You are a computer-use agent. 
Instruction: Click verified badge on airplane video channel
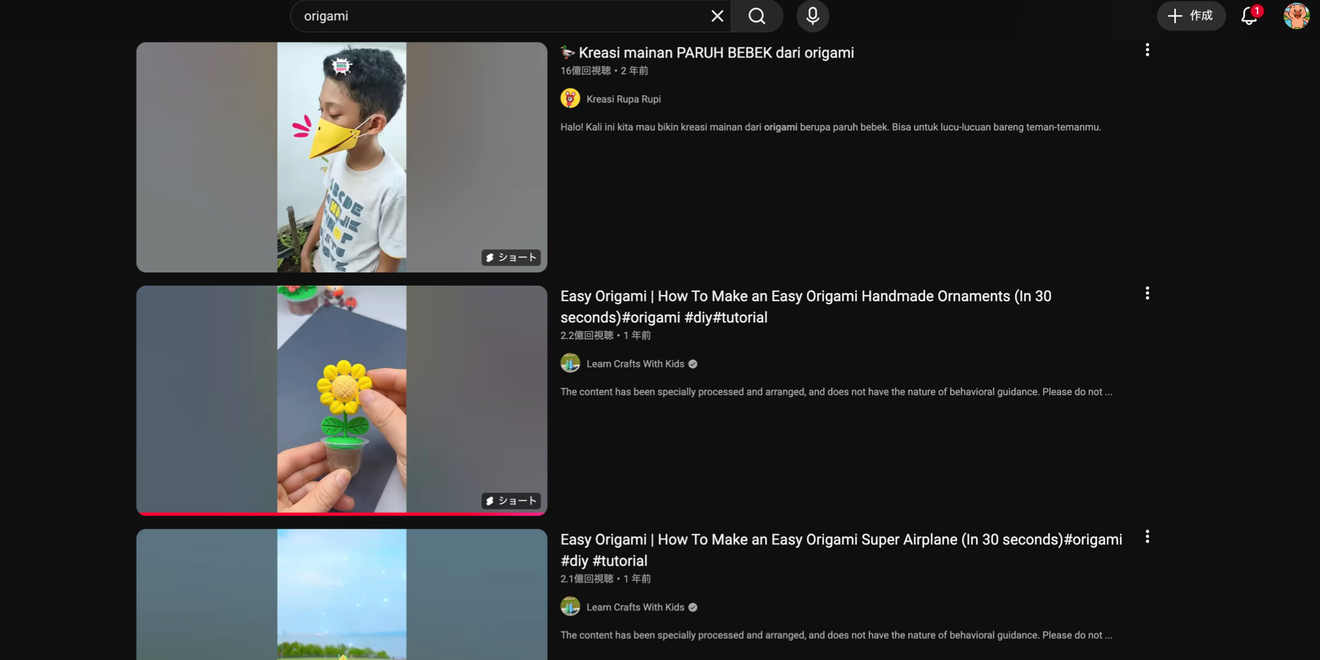click(x=693, y=607)
